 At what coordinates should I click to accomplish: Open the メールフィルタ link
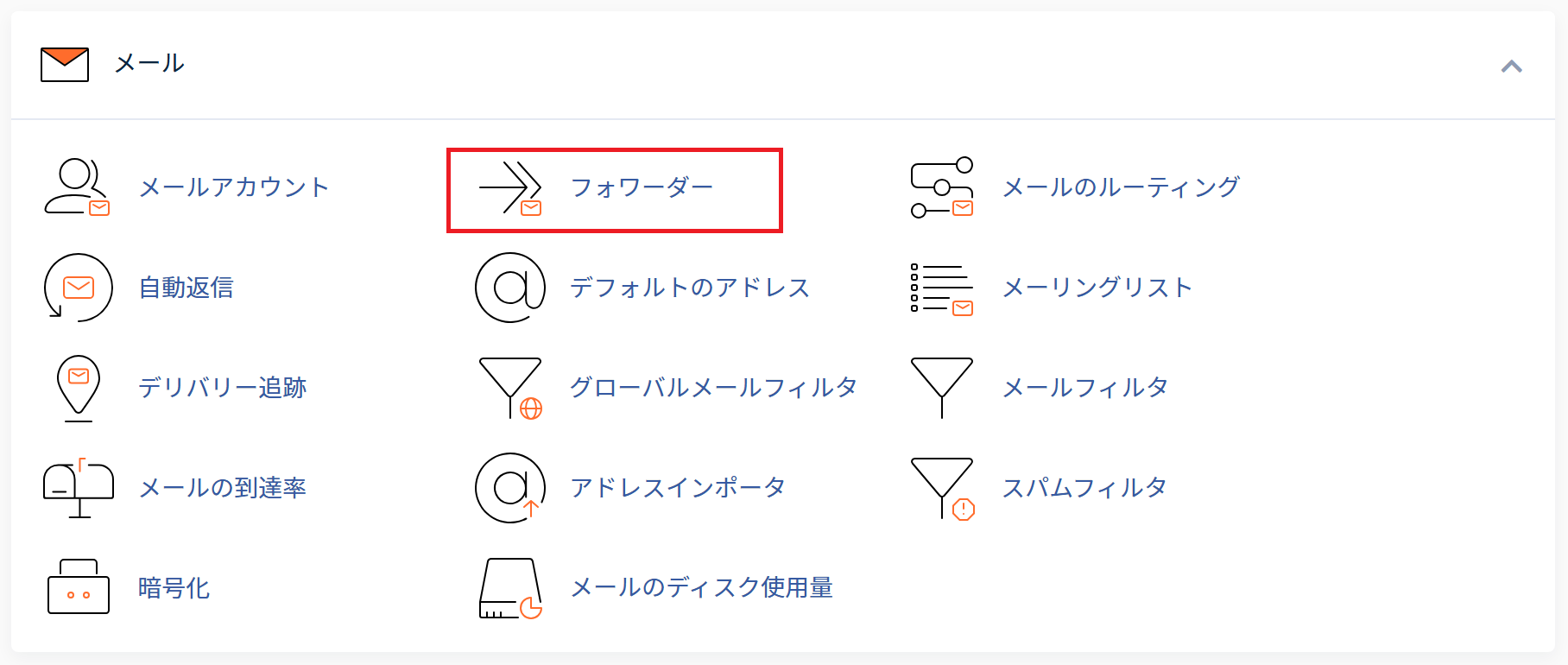(x=1084, y=388)
